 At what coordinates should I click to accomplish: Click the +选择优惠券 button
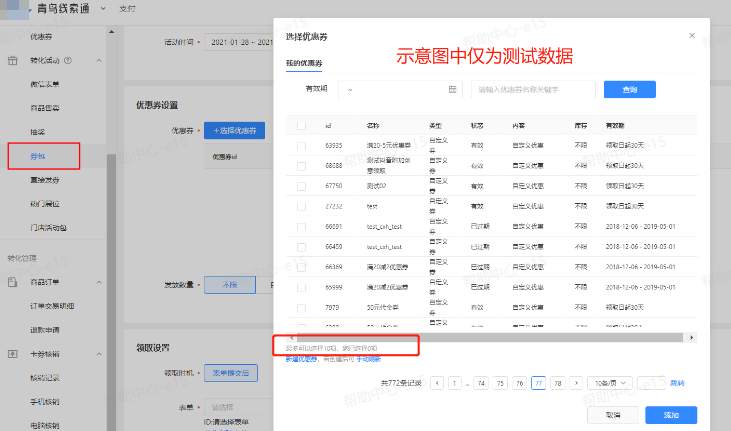click(x=234, y=131)
